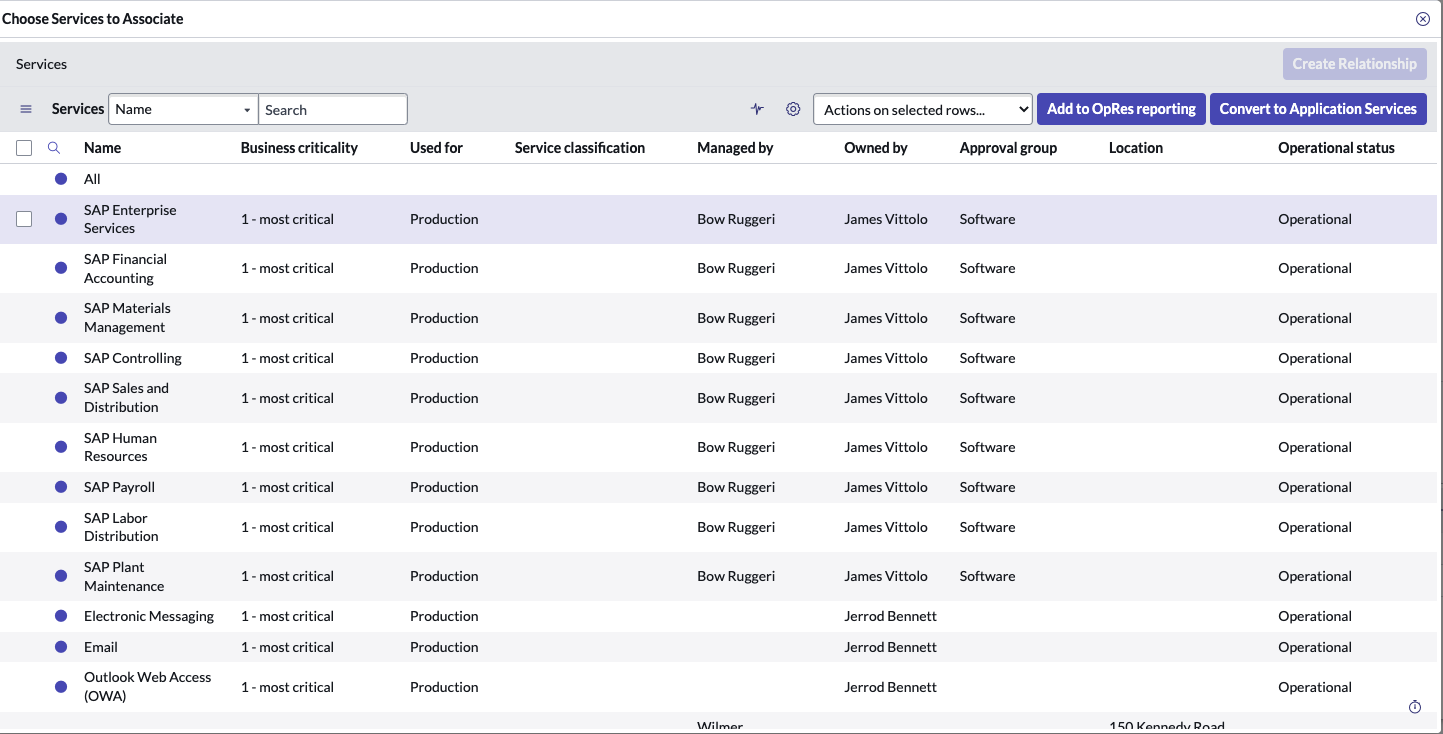This screenshot has width=1443, height=734.
Task: Click the 'Outlook Web Access (OWA)' name
Action: point(147,687)
